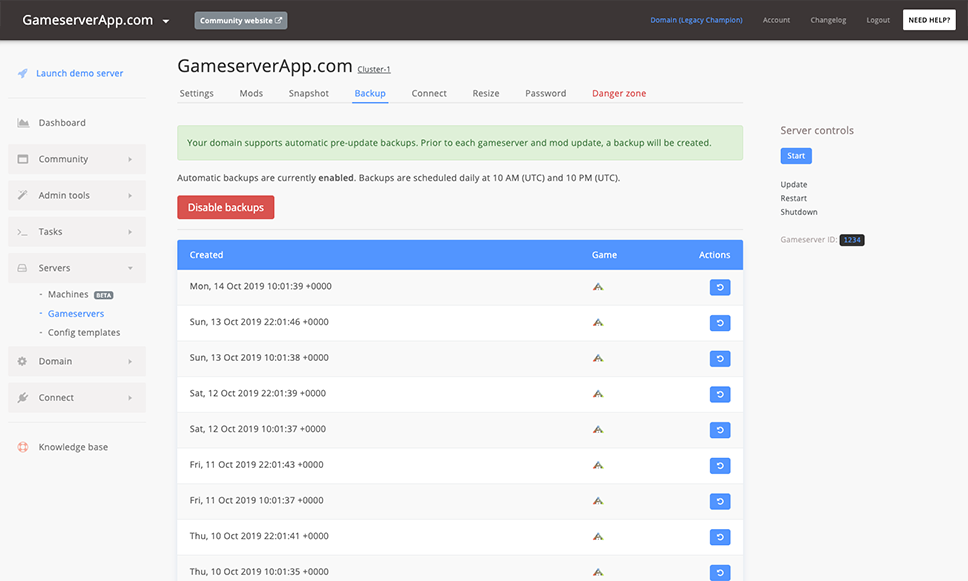Click the Domain gear icon in sidebar
Image resolution: width=968 pixels, height=581 pixels.
(22, 361)
